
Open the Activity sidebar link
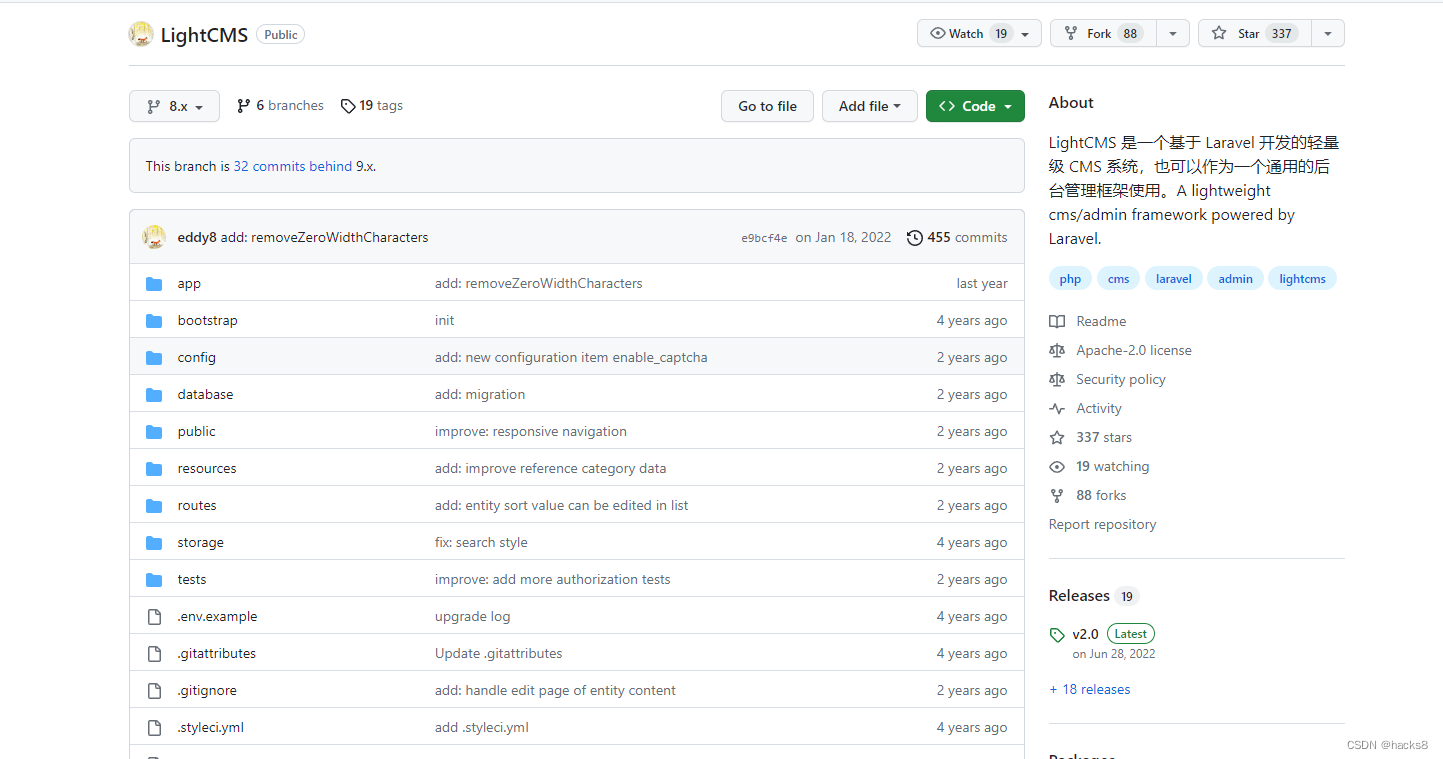click(x=1099, y=408)
